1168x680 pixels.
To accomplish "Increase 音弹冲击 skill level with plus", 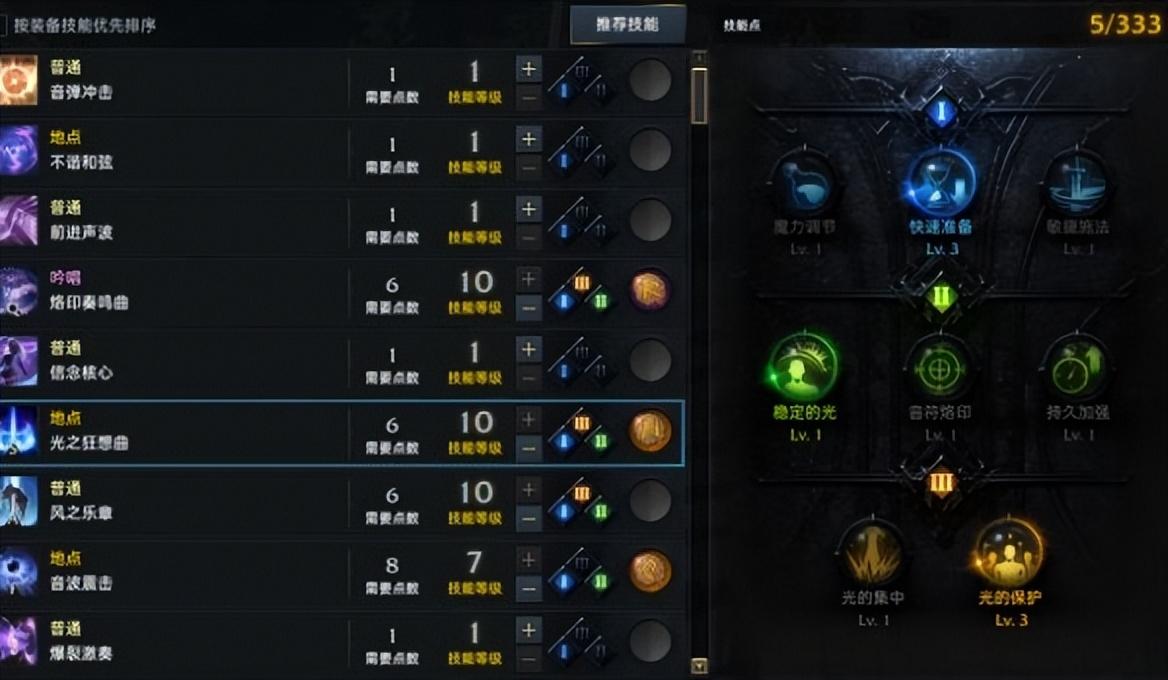I will (x=529, y=69).
